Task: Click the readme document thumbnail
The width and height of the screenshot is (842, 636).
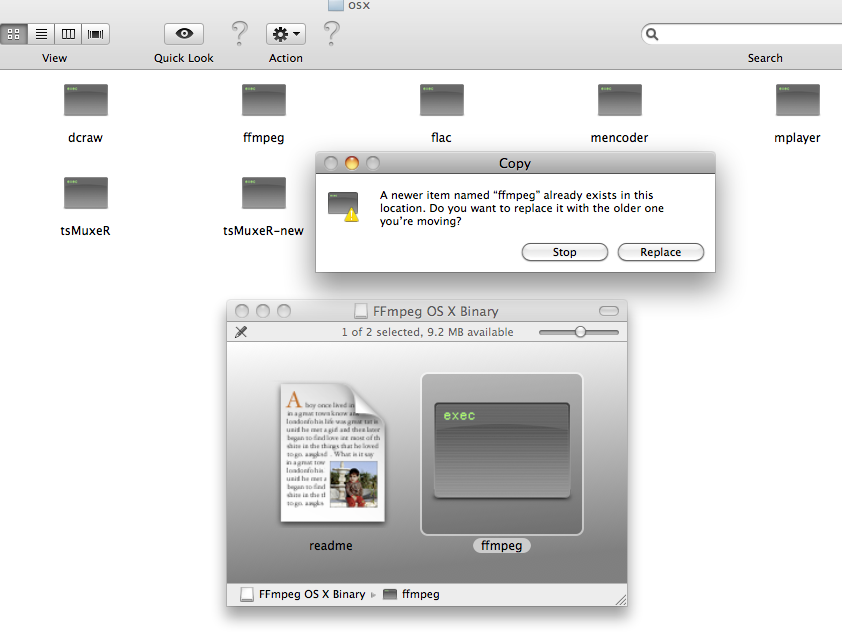Action: (332, 452)
